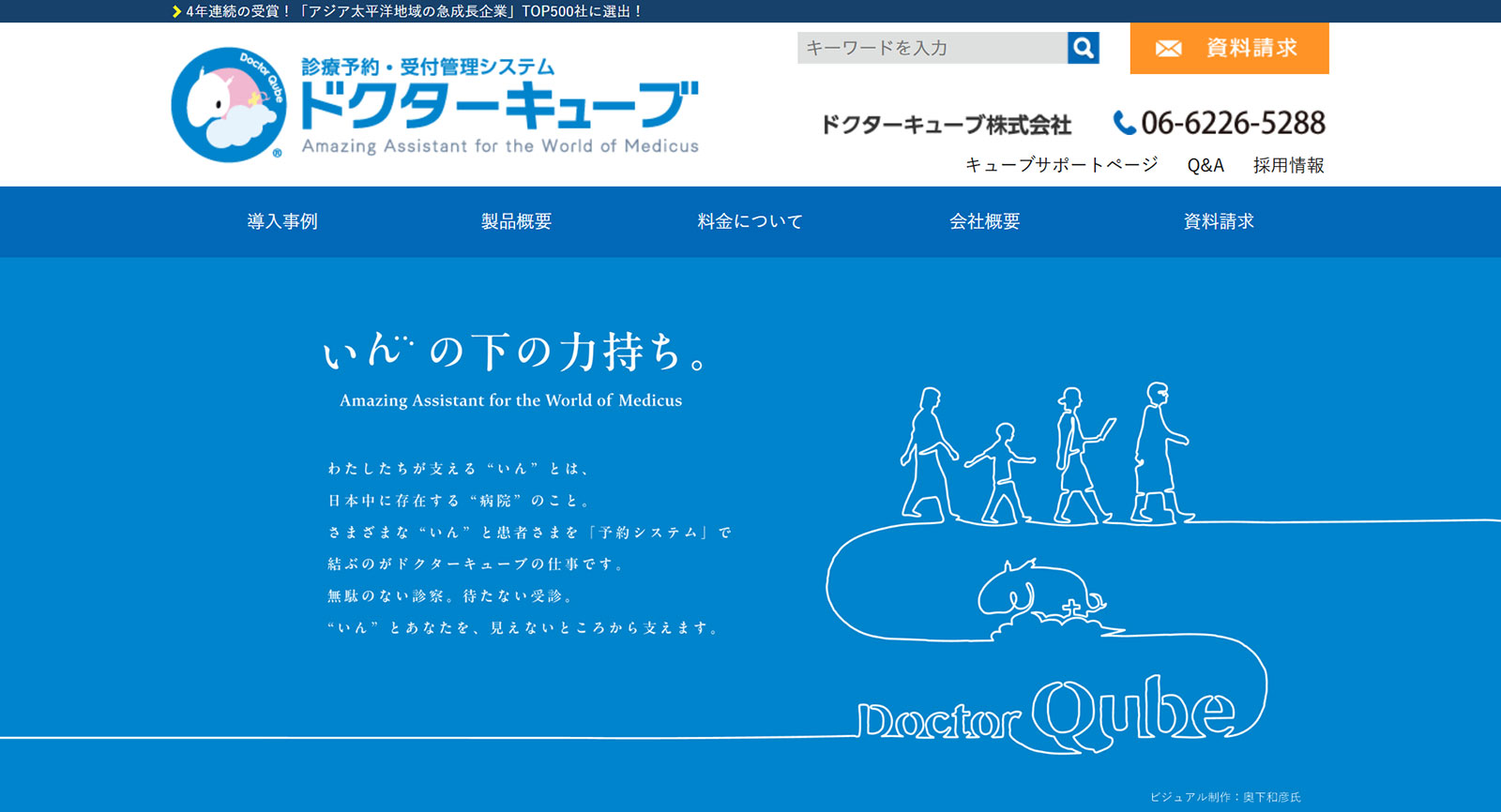Screen dimensions: 1501x812
Task: Click phone number 06-6226-5288
Action: (x=1233, y=123)
